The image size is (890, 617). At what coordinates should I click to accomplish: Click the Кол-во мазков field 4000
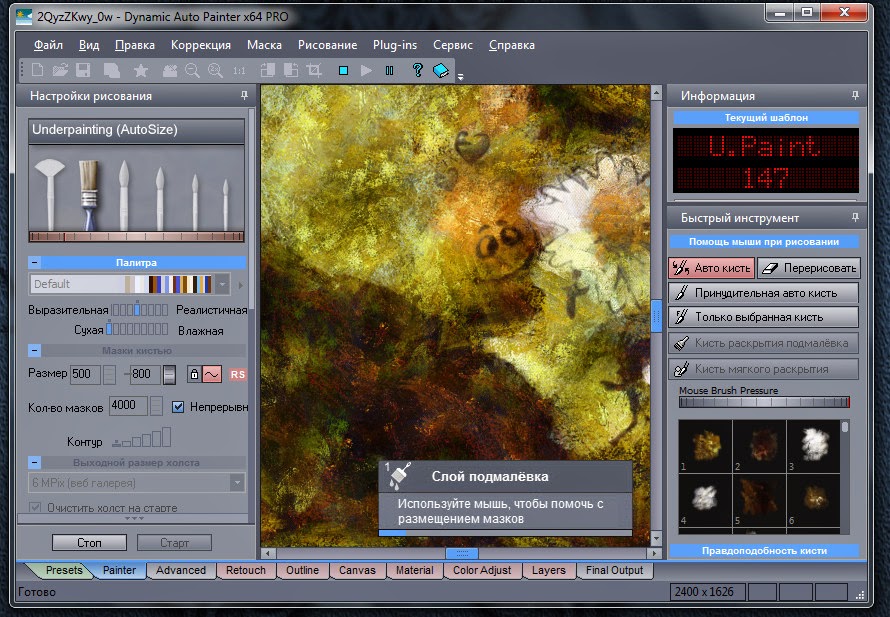[x=128, y=406]
